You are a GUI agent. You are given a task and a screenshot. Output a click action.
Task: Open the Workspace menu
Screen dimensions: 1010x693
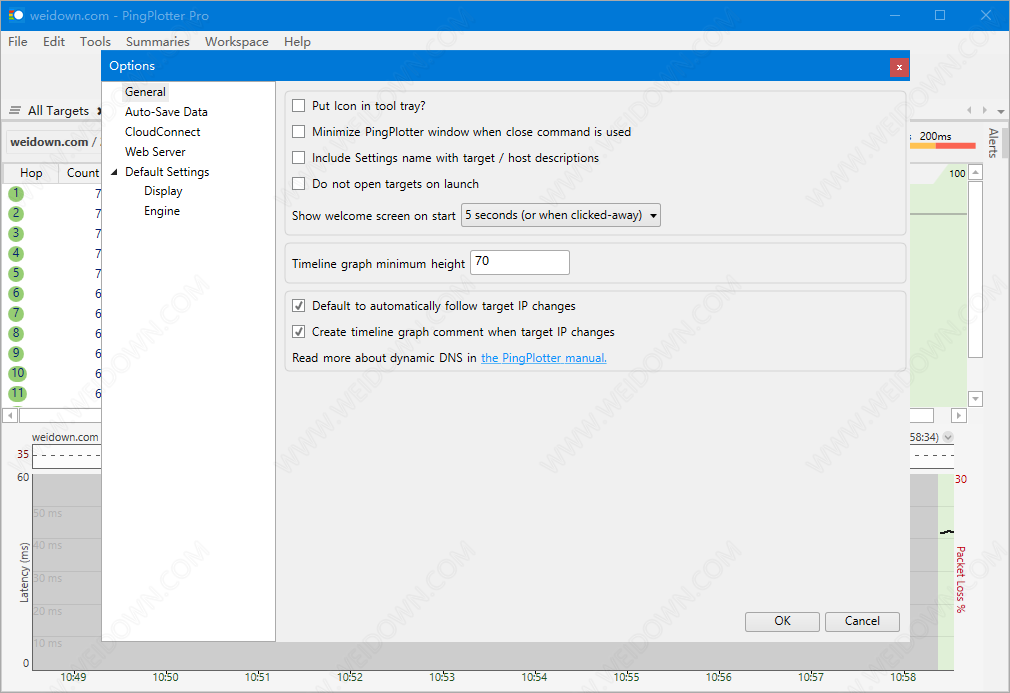pos(236,41)
